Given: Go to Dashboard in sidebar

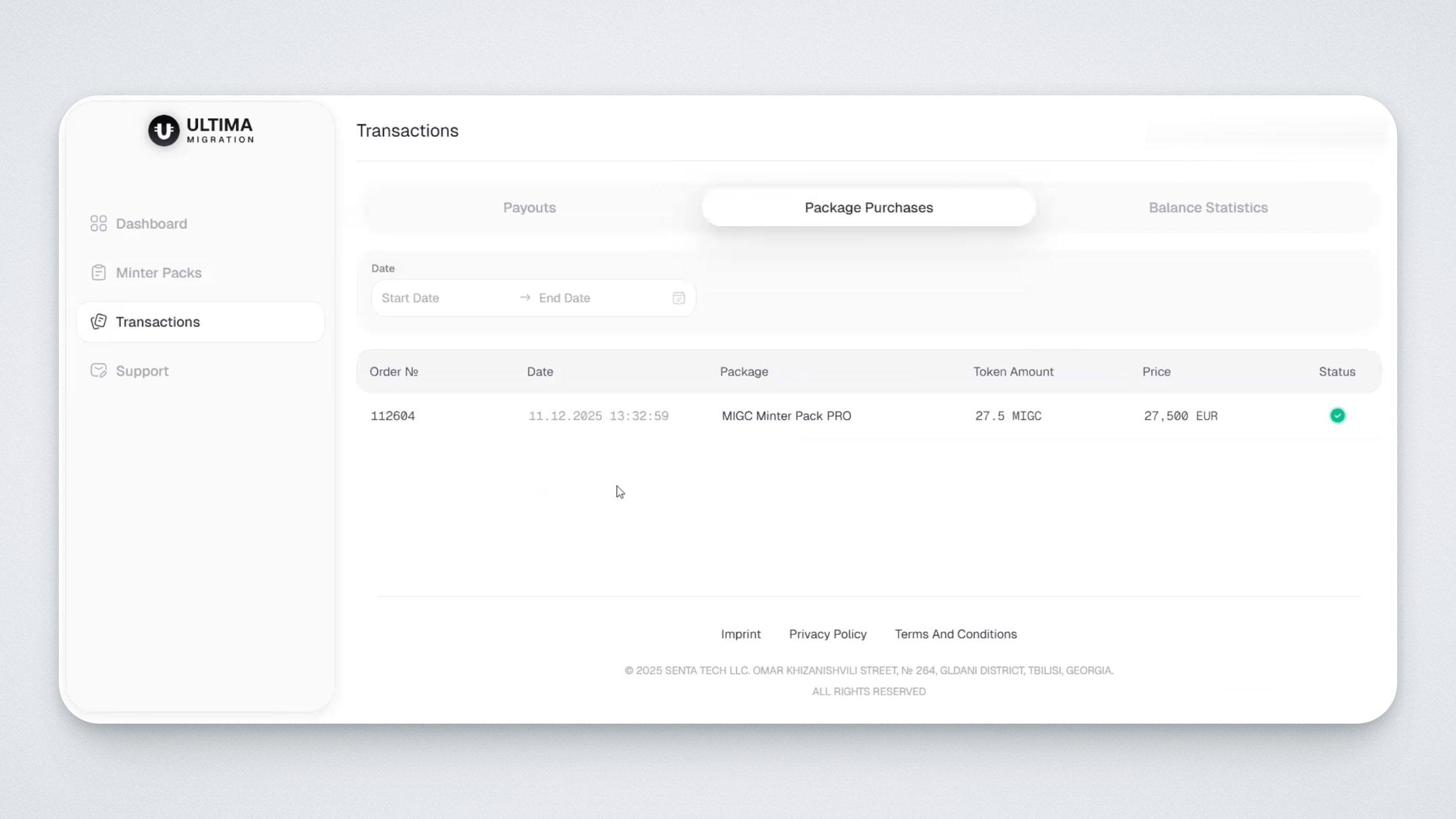Looking at the screenshot, I should (152, 224).
